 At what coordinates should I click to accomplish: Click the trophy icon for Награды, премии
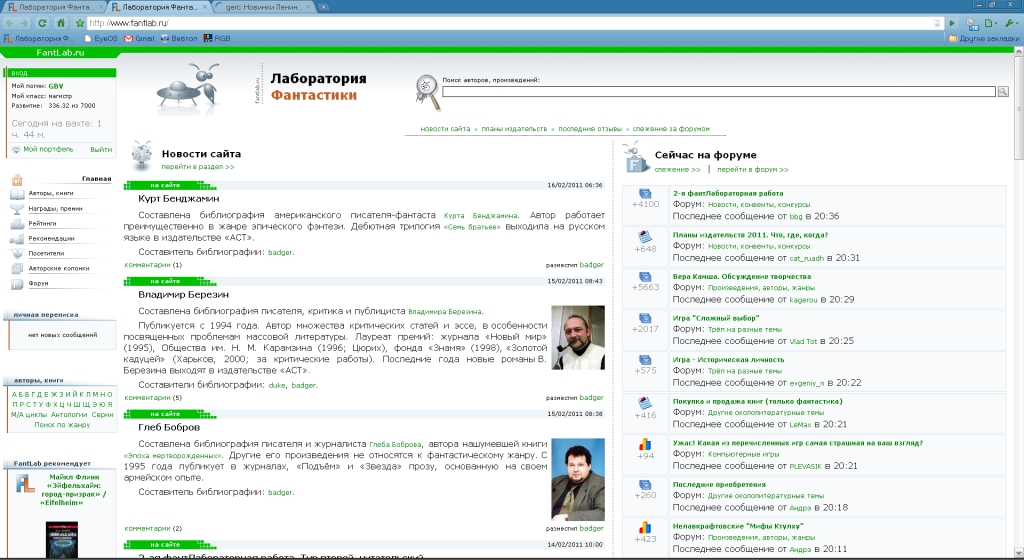pos(18,208)
